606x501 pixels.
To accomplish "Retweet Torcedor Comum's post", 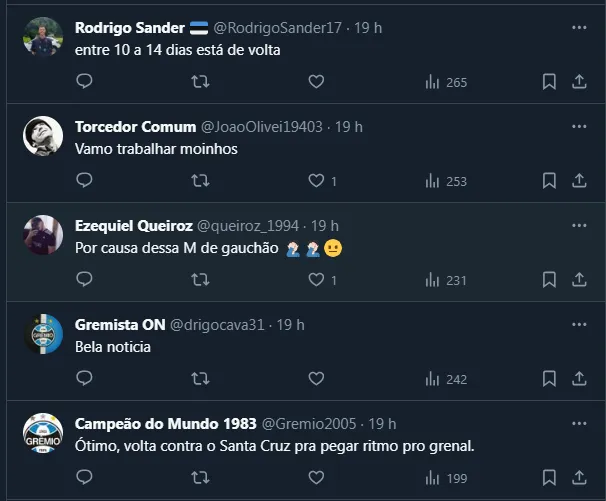I will [x=200, y=181].
